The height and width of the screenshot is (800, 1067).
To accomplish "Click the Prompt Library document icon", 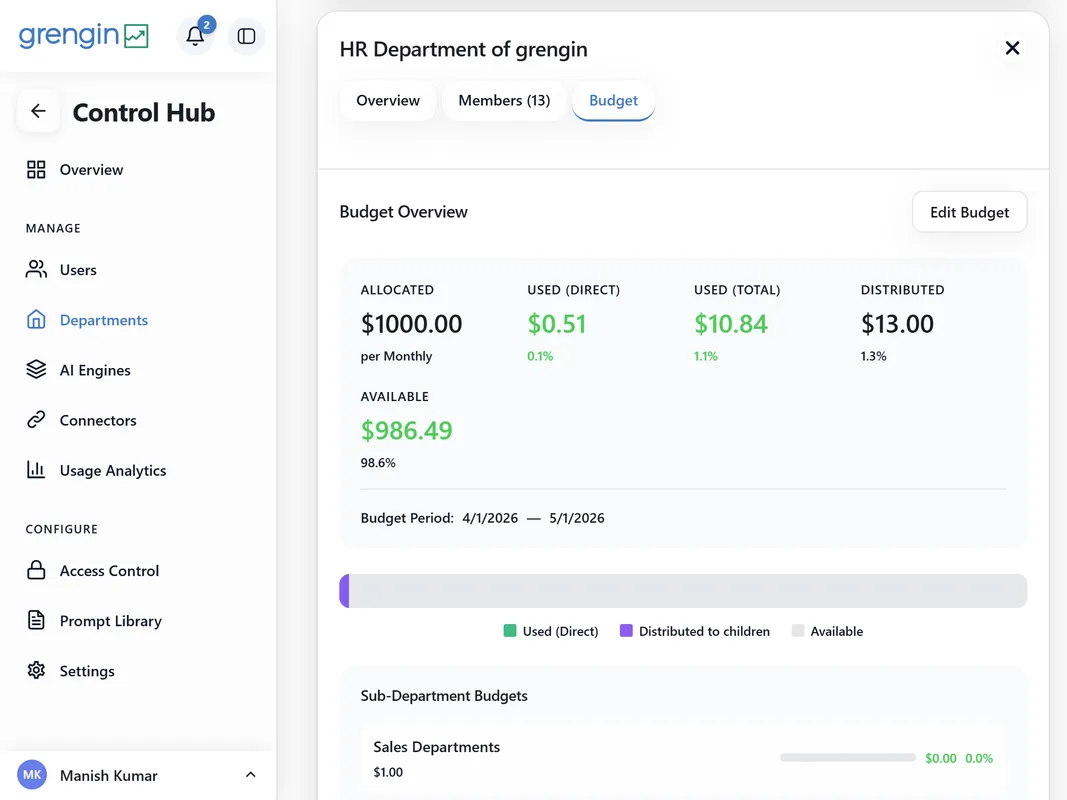I will coord(36,620).
